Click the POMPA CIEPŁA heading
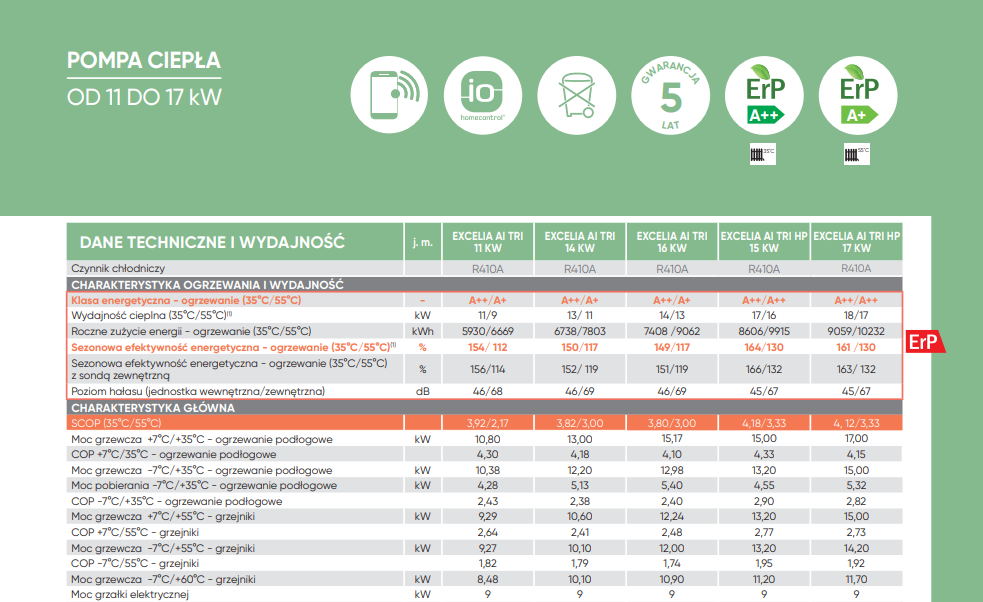 tap(143, 61)
